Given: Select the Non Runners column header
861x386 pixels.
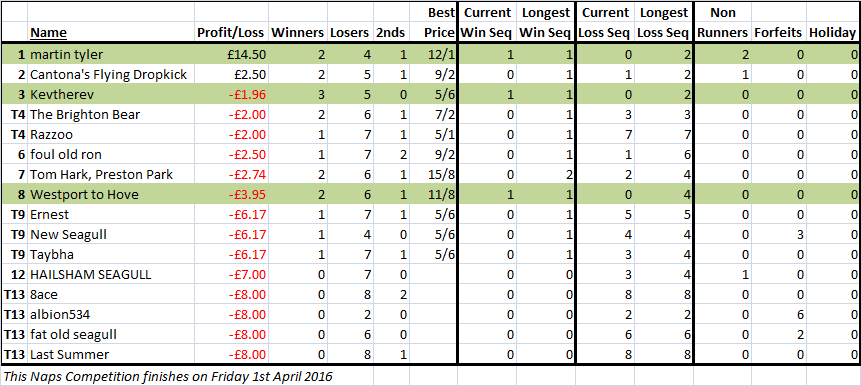Looking at the screenshot, I should click(x=723, y=23).
